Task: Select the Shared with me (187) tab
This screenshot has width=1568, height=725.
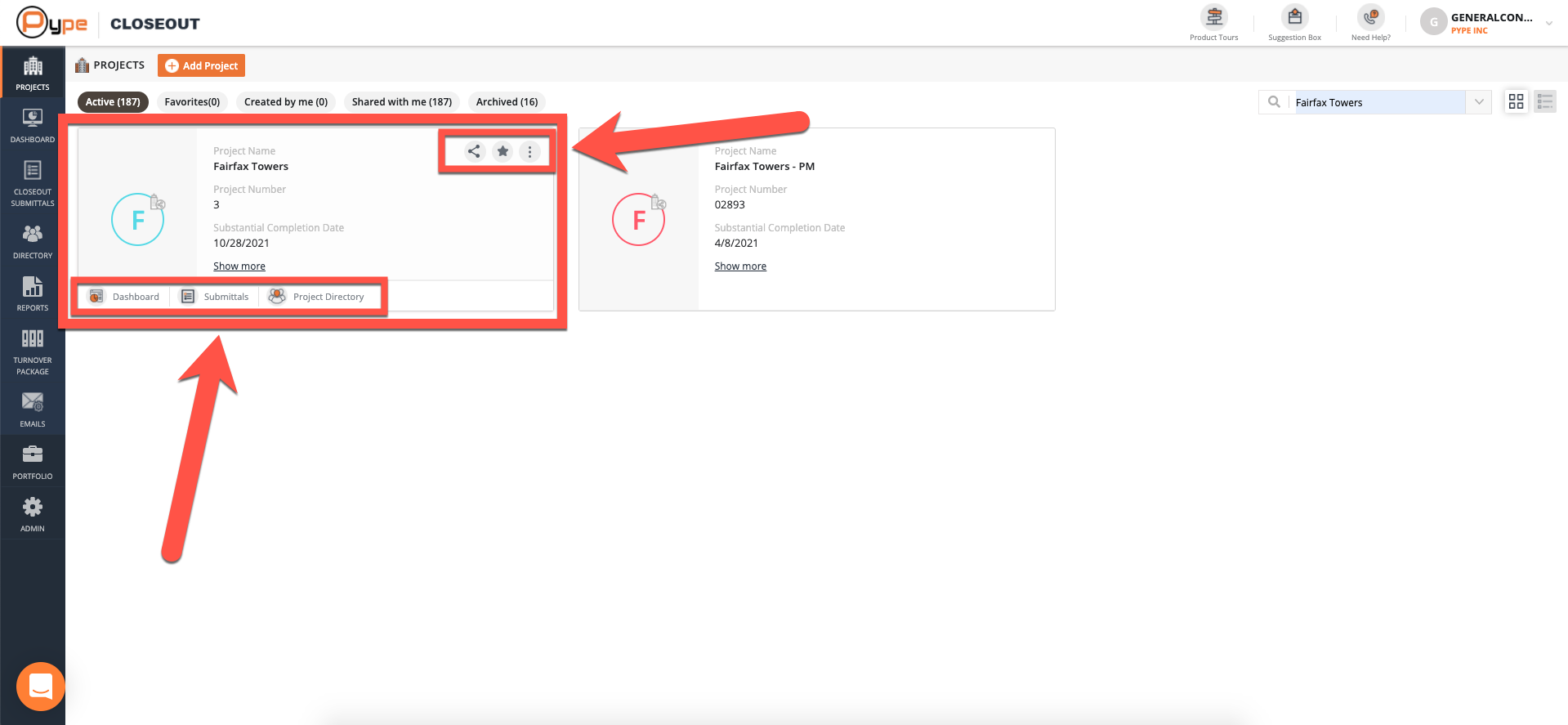Action: click(402, 102)
